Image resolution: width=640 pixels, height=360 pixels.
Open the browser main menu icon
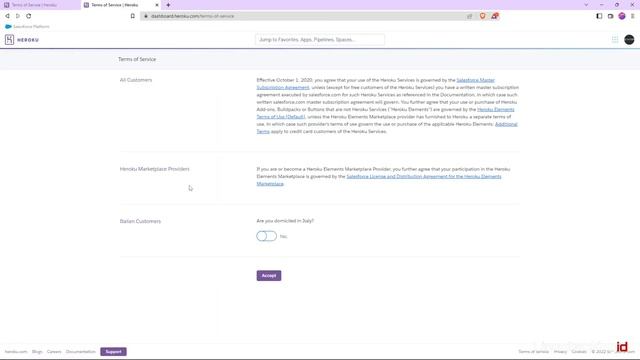click(633, 16)
